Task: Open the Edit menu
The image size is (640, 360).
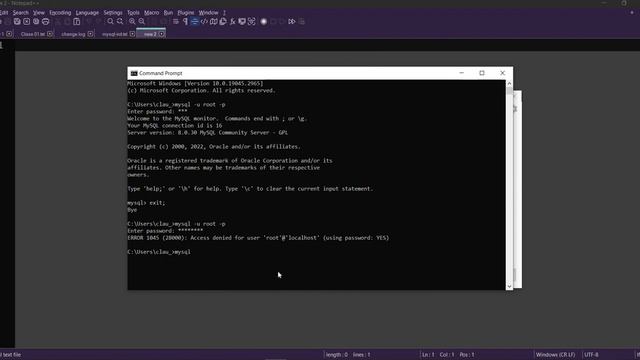Action: pyautogui.click(x=4, y=13)
